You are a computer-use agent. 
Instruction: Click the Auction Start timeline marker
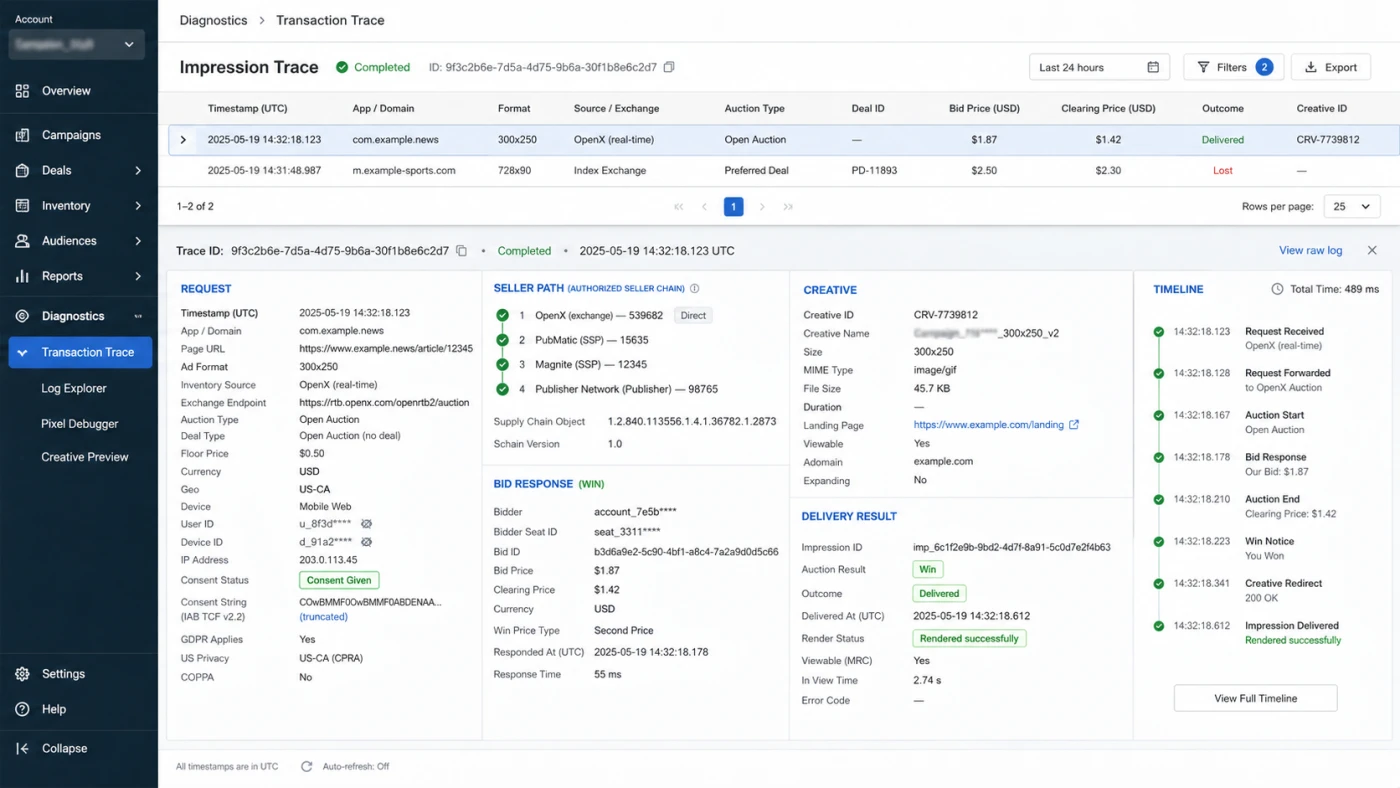[x=1158, y=415]
